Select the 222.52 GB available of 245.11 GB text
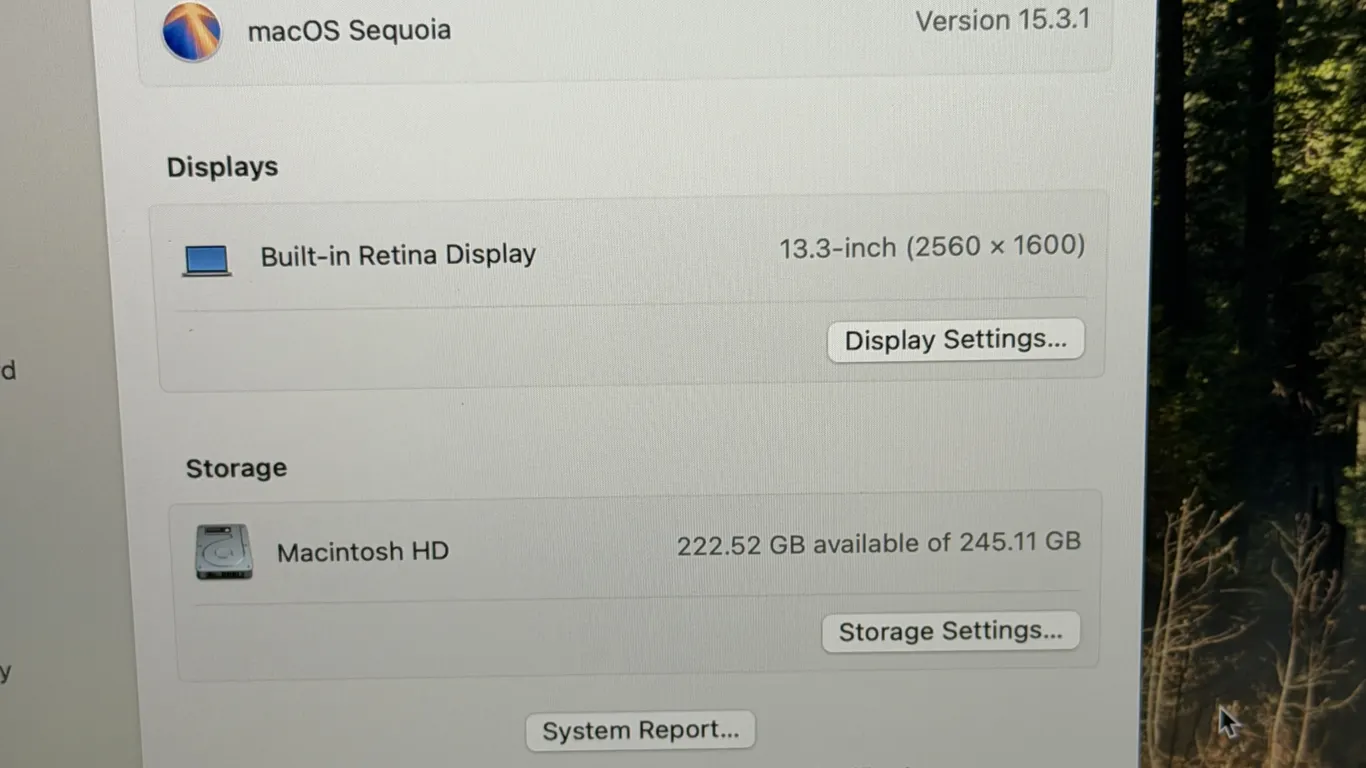Screen dimensions: 1366x768 (x=879, y=543)
